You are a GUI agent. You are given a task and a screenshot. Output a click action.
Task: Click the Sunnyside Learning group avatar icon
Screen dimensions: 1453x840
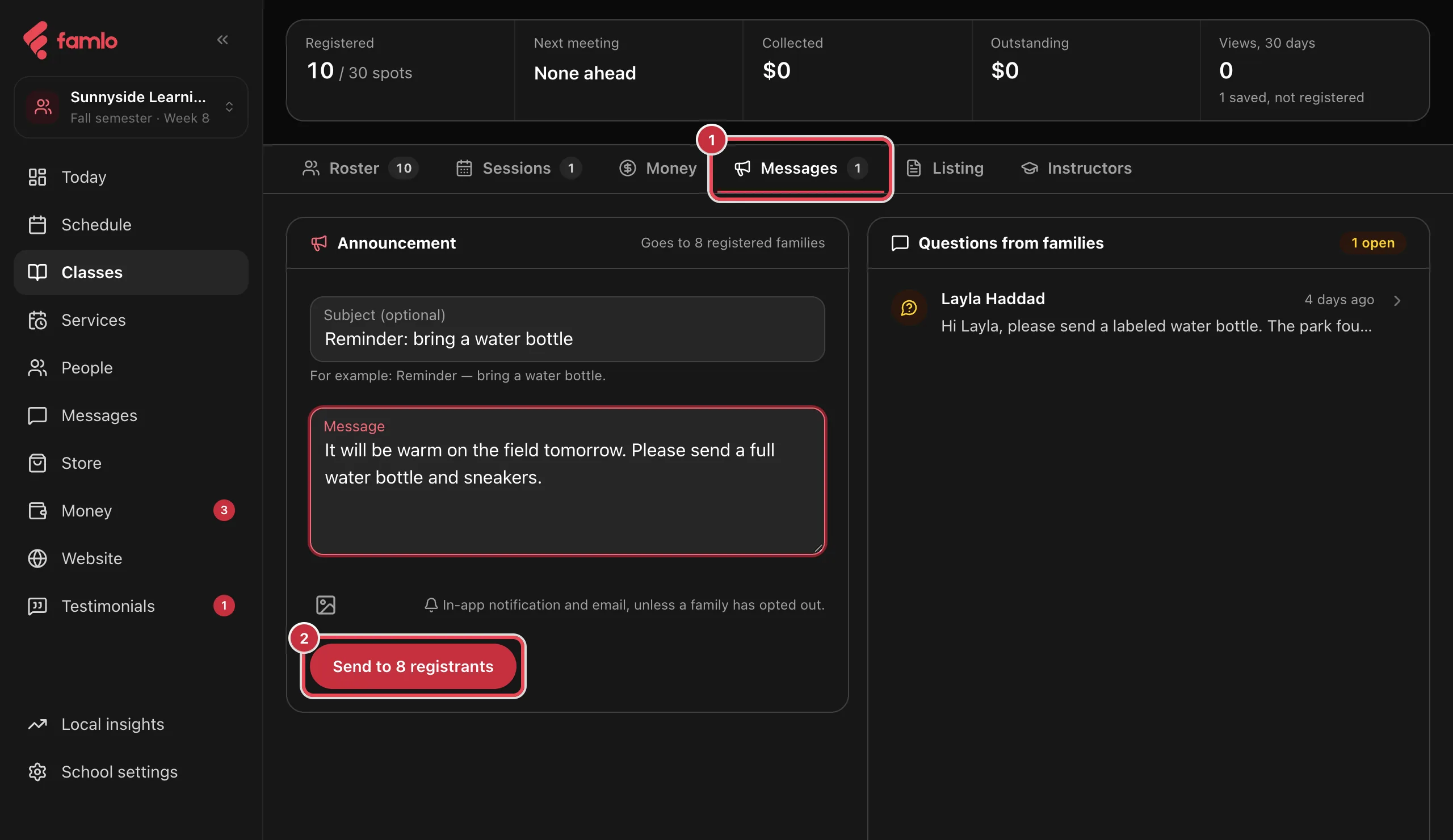pyautogui.click(x=43, y=107)
